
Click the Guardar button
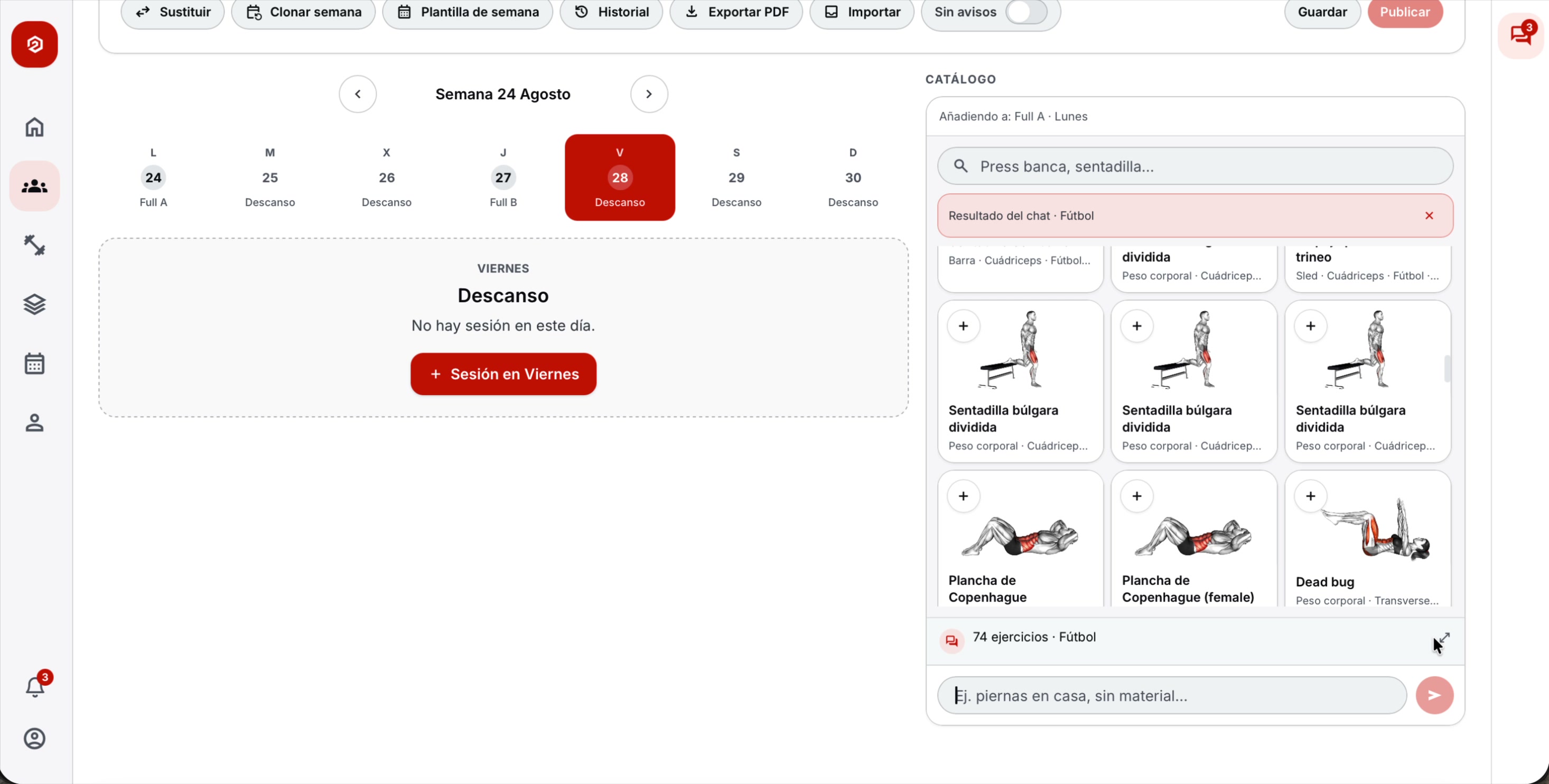[1322, 12]
